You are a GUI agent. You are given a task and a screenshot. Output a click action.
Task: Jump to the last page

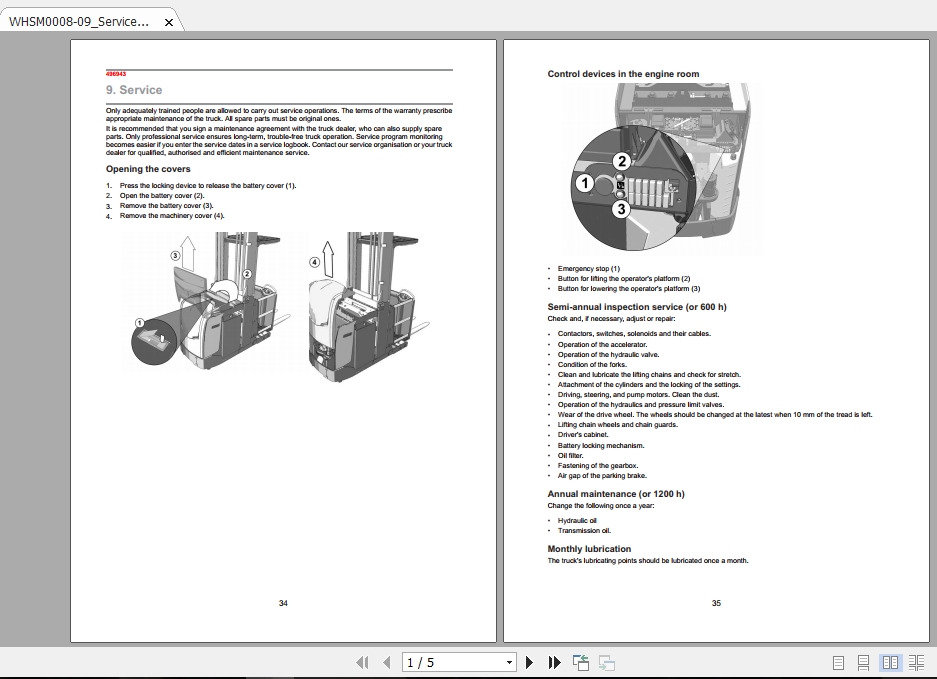coord(552,662)
